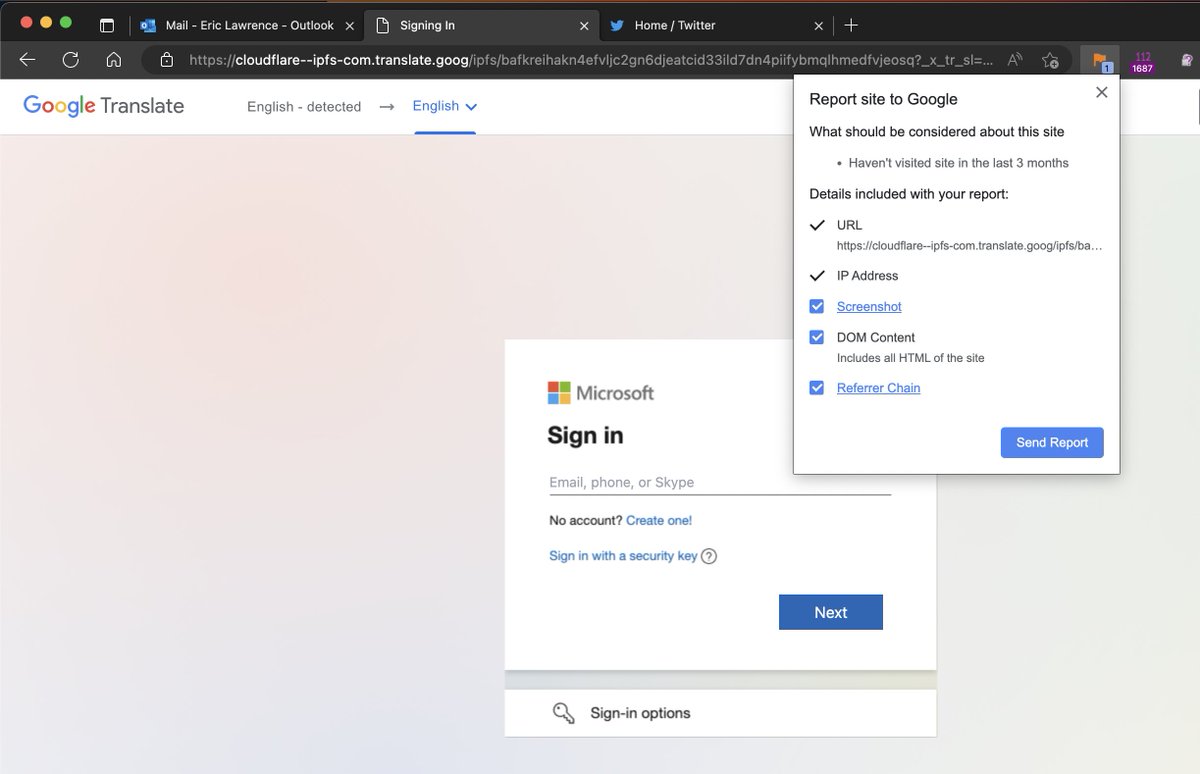Screen dimensions: 1200x774
Task: Click the orange flag report extension icon
Action: 1100,61
